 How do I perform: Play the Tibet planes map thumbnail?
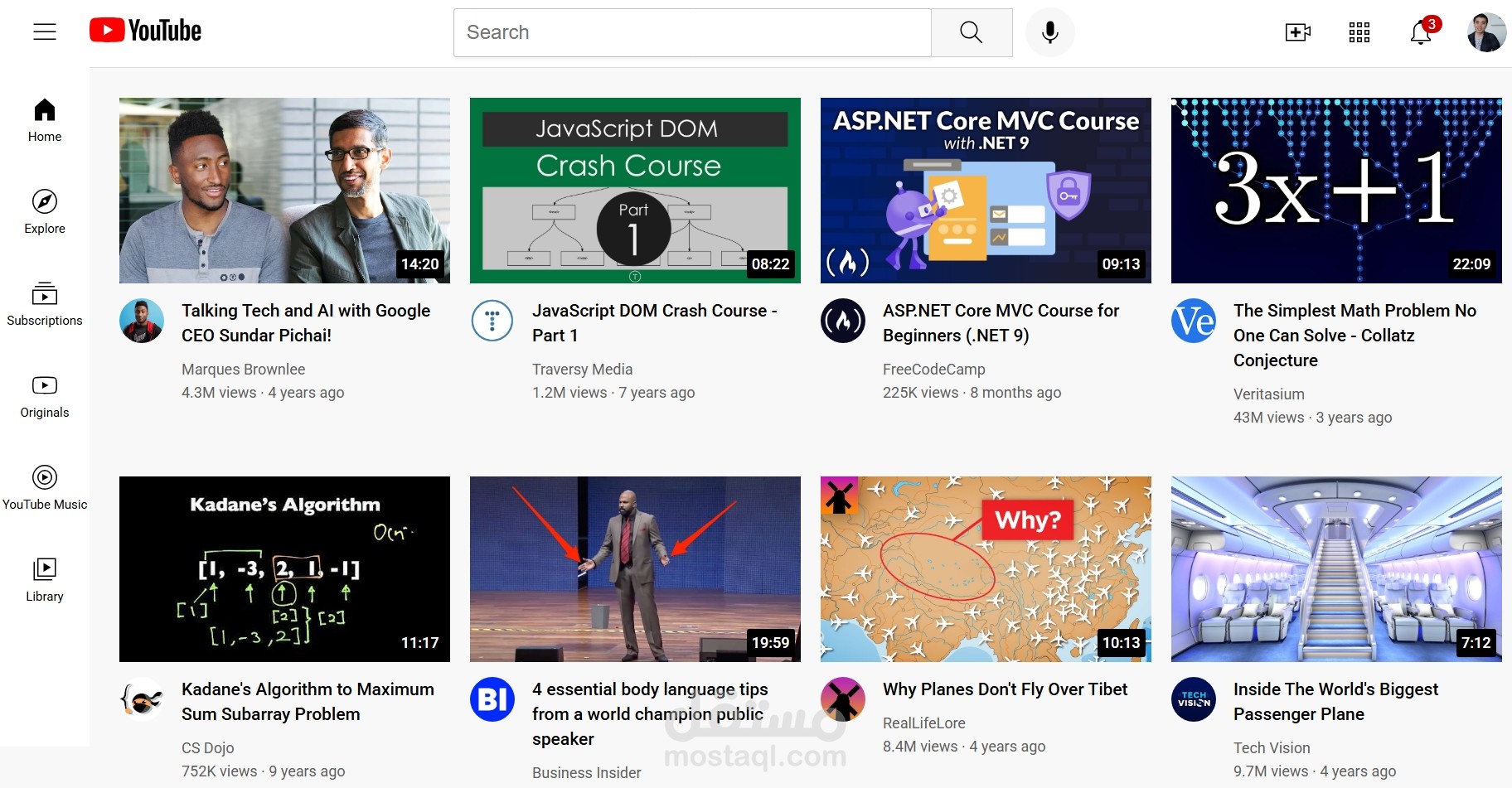click(x=986, y=569)
